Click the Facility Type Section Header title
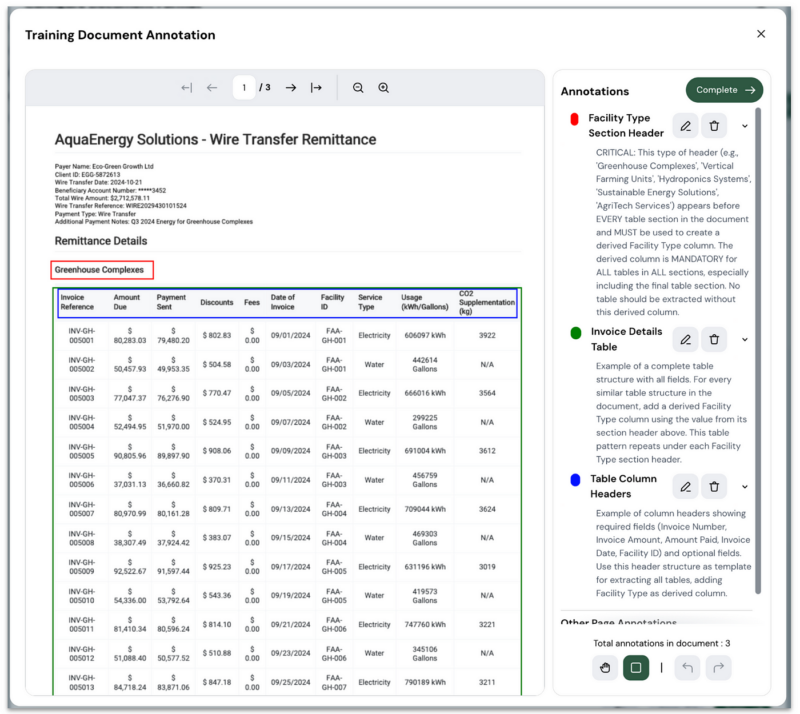 coord(626,126)
